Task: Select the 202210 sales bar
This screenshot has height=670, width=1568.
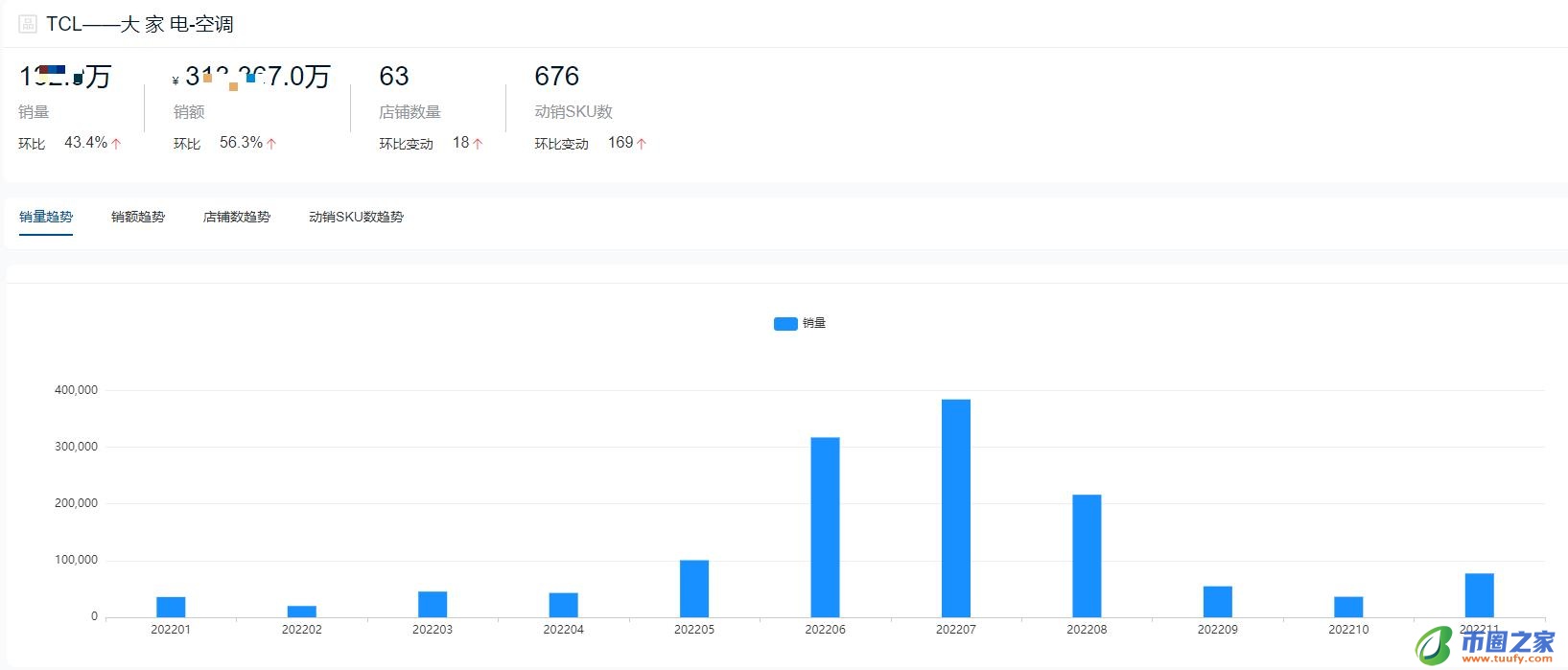Action: (1348, 607)
